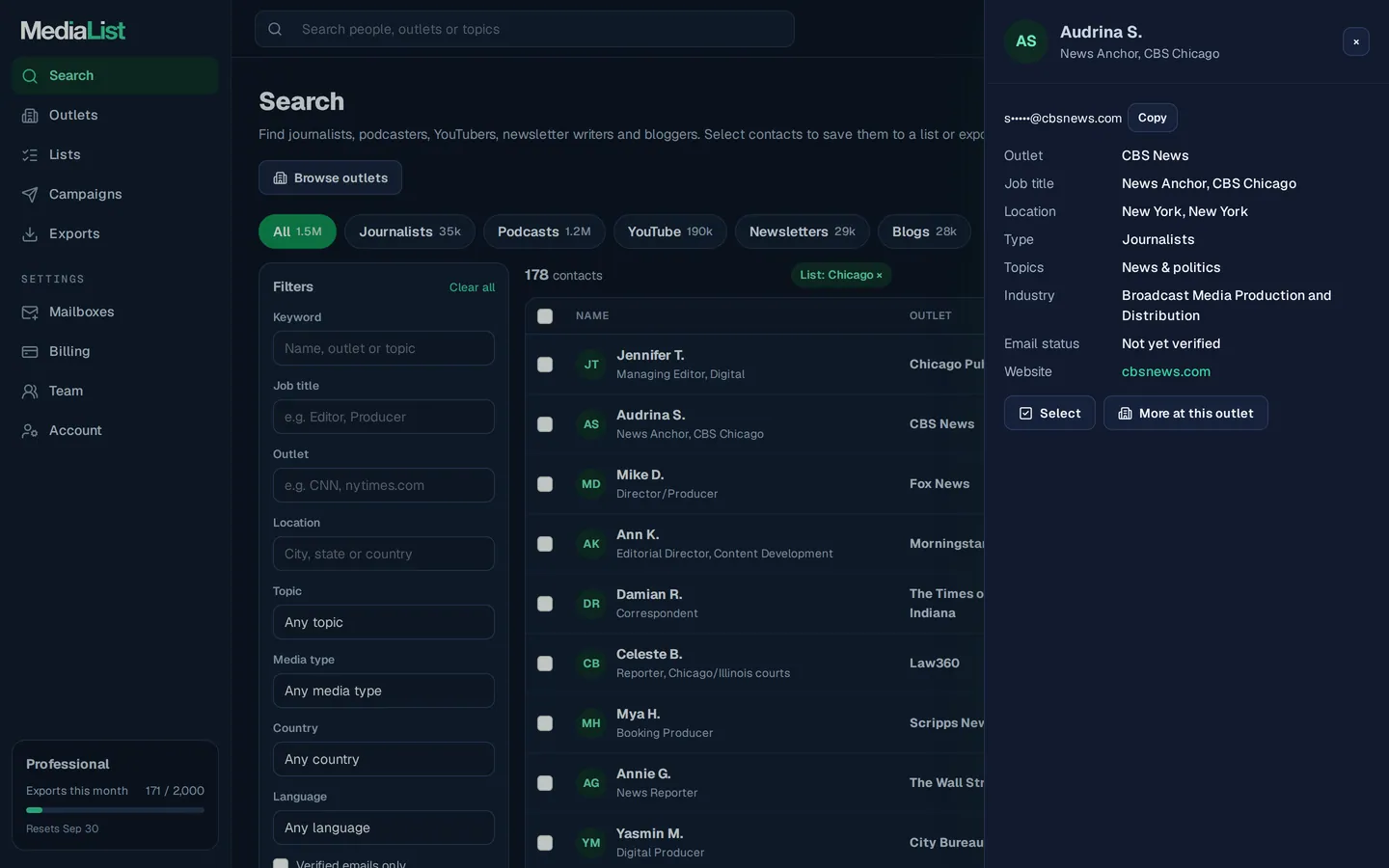
Task: Click the search magnifier icon in top bar
Action: click(275, 29)
